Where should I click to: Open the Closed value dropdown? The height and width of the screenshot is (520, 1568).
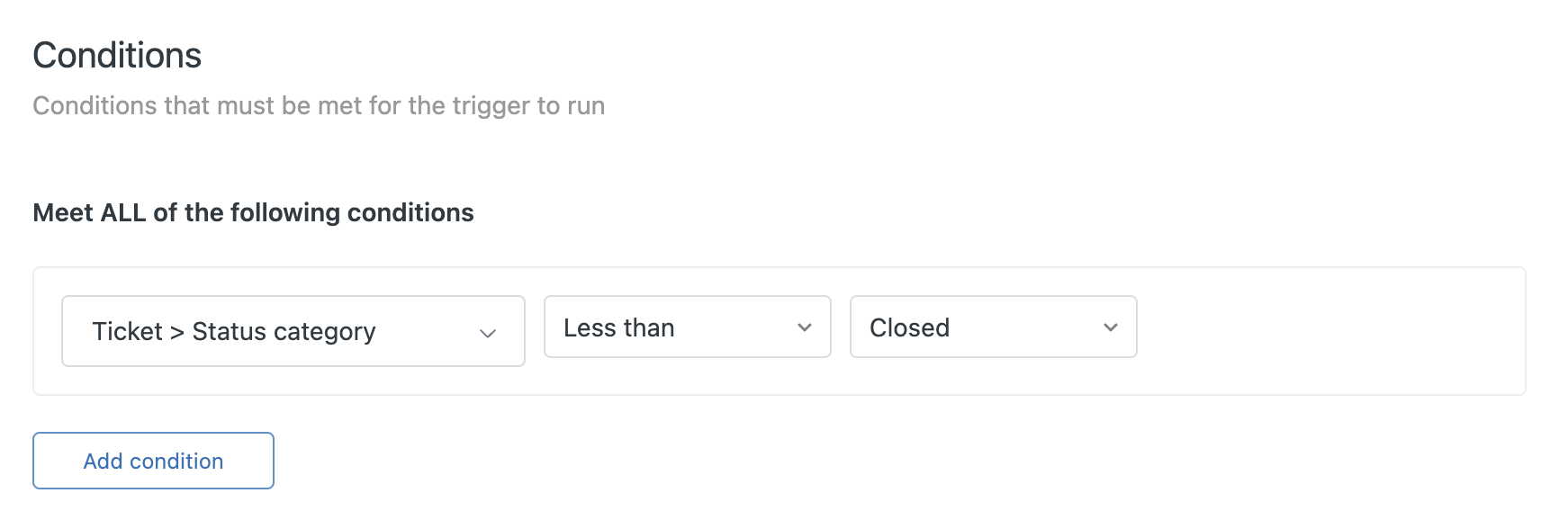coord(994,327)
